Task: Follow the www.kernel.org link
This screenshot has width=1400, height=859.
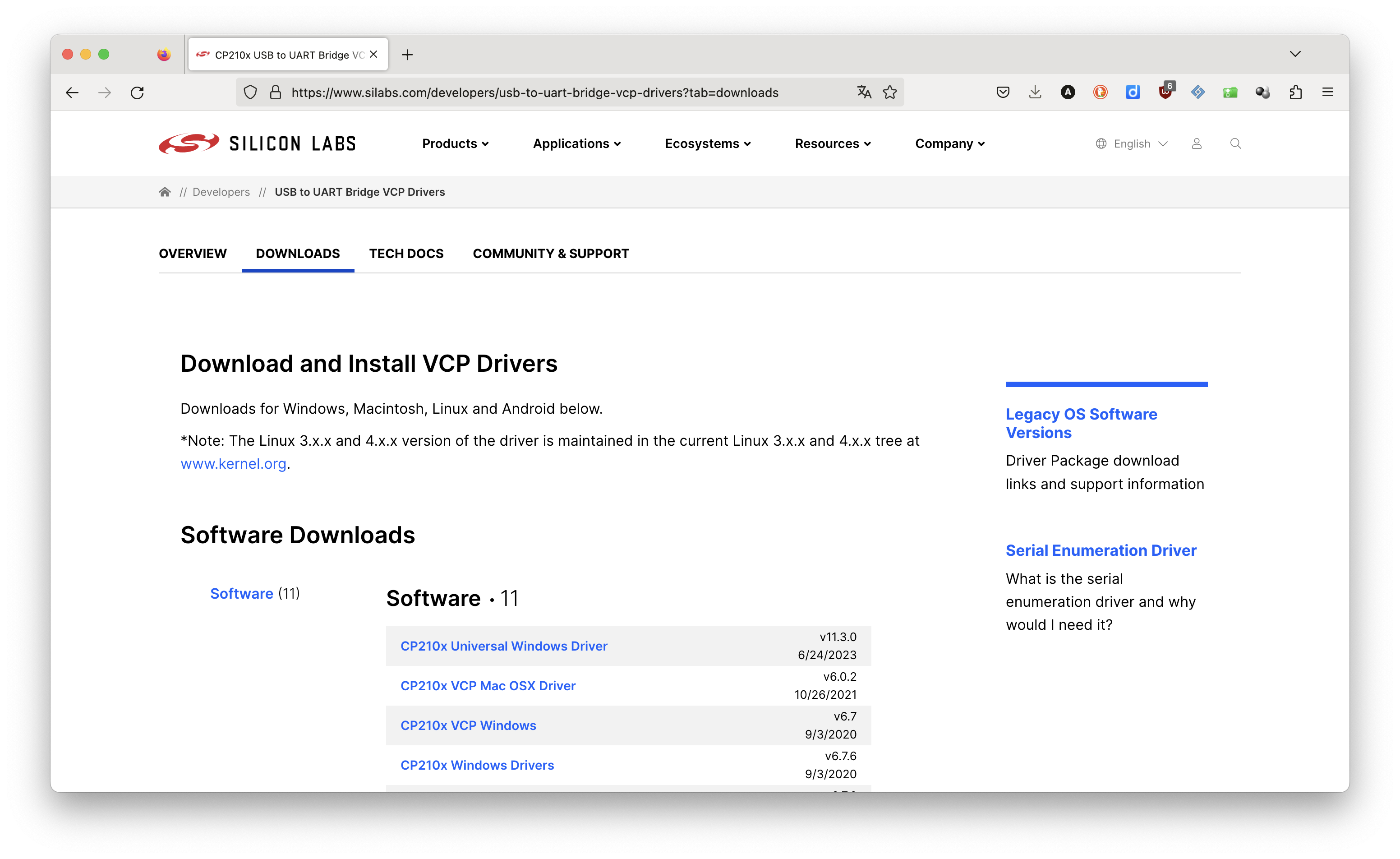Action: 233,464
